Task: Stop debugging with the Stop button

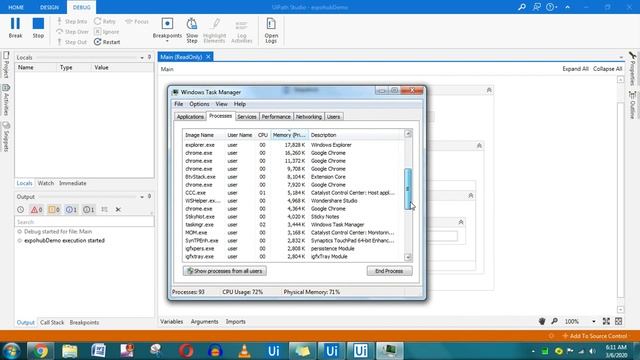Action: coord(38,28)
